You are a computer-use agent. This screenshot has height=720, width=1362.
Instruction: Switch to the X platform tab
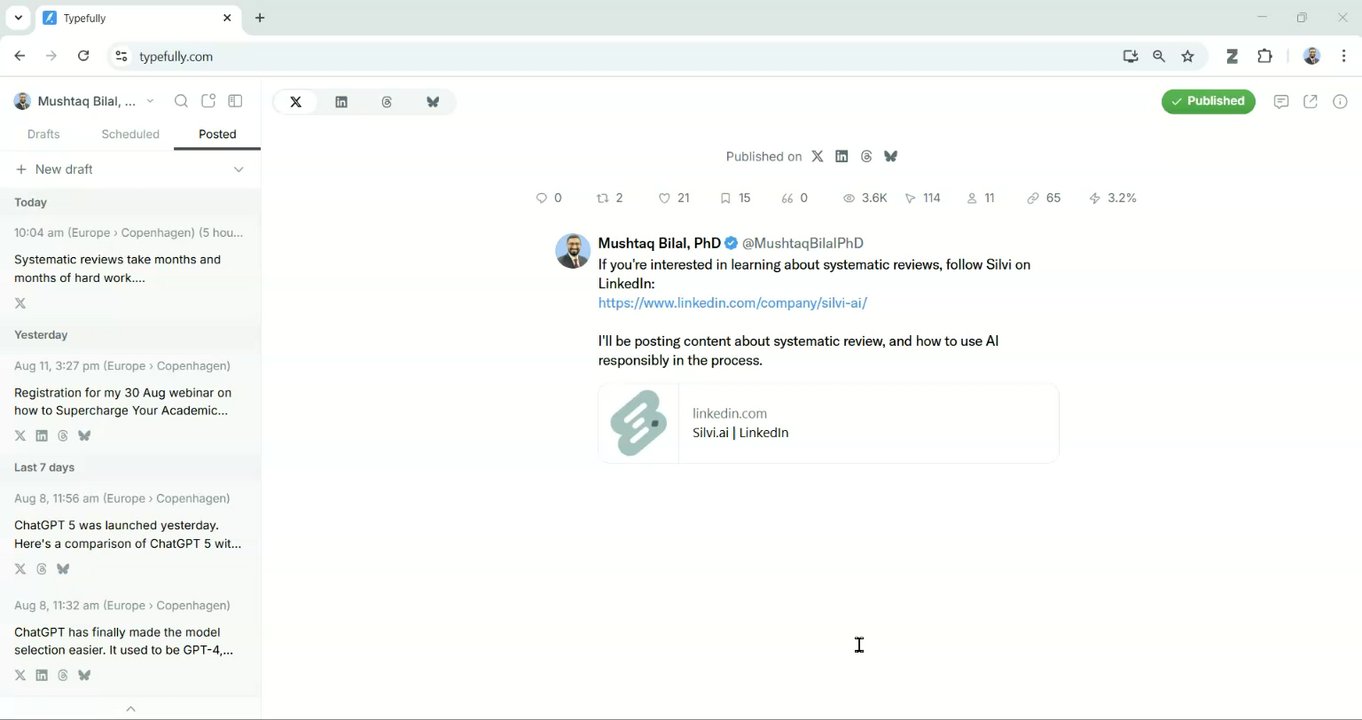tap(296, 102)
